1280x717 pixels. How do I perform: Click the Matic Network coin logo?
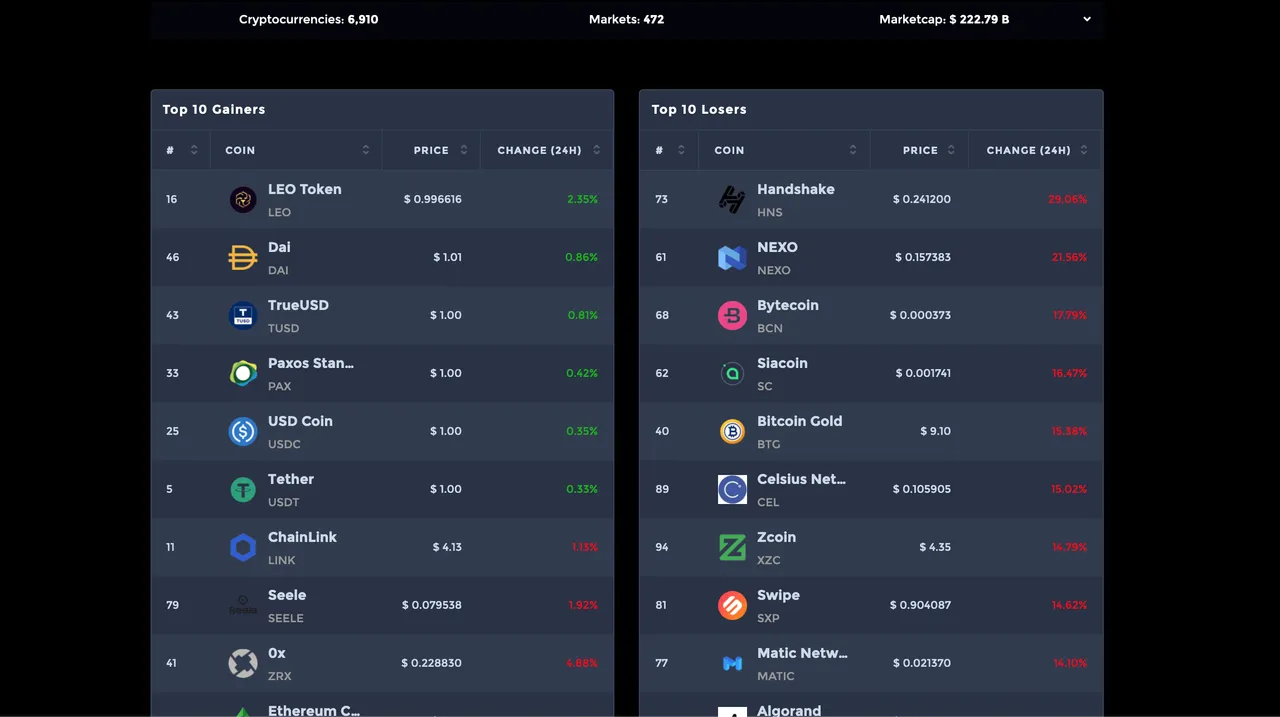pyautogui.click(x=732, y=663)
